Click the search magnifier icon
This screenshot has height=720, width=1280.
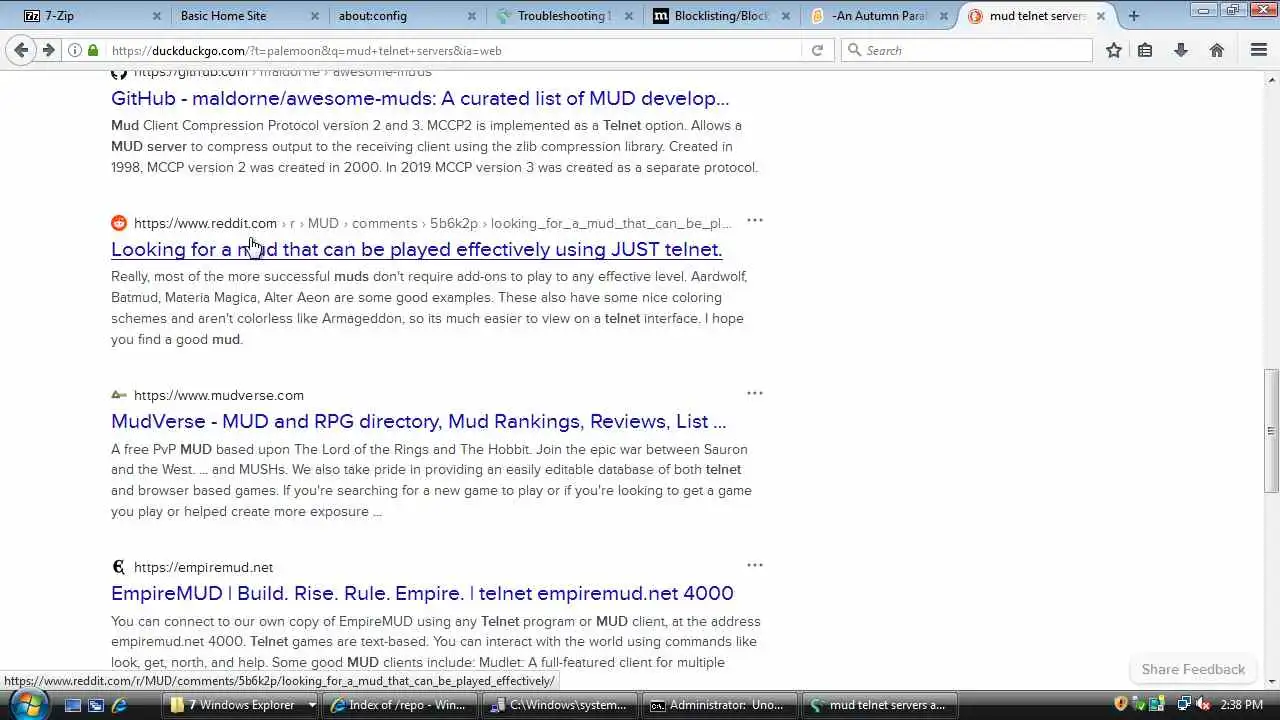pyautogui.click(x=854, y=50)
